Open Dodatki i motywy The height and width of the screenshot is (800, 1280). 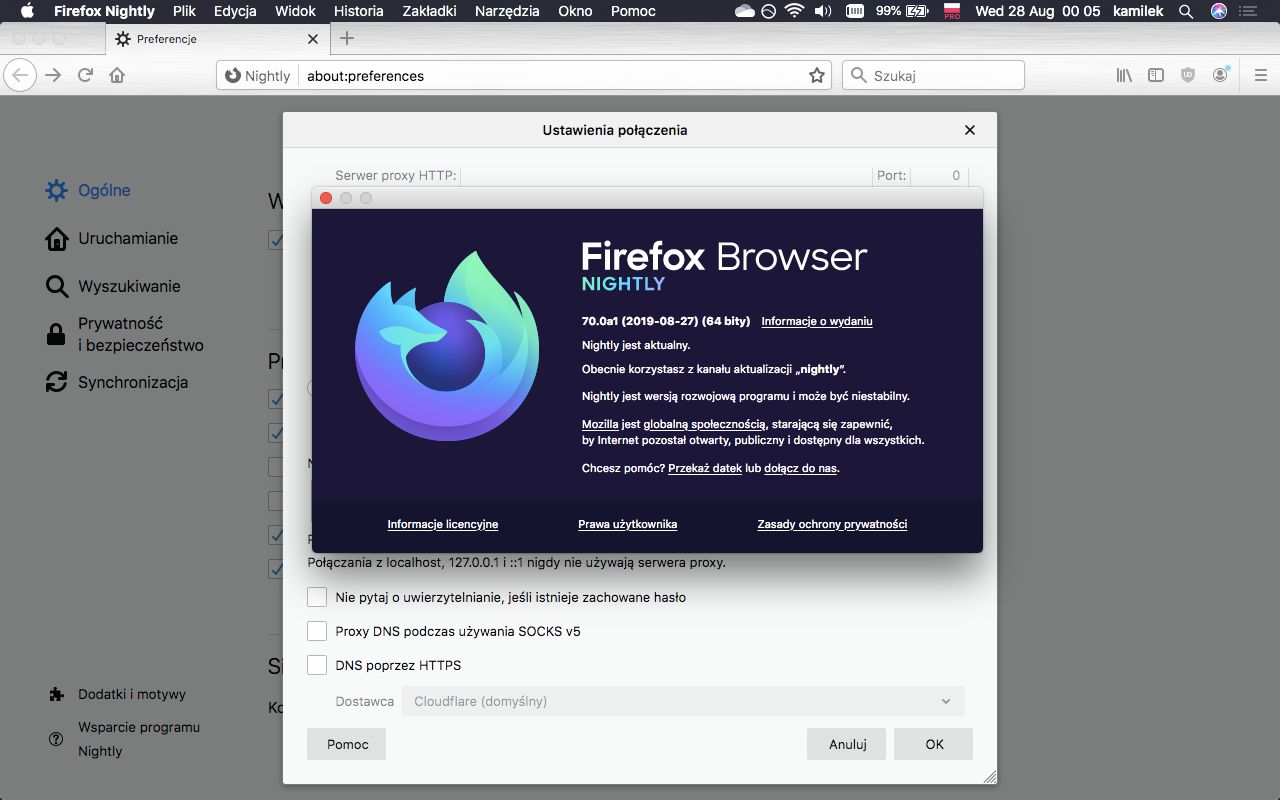coord(133,694)
